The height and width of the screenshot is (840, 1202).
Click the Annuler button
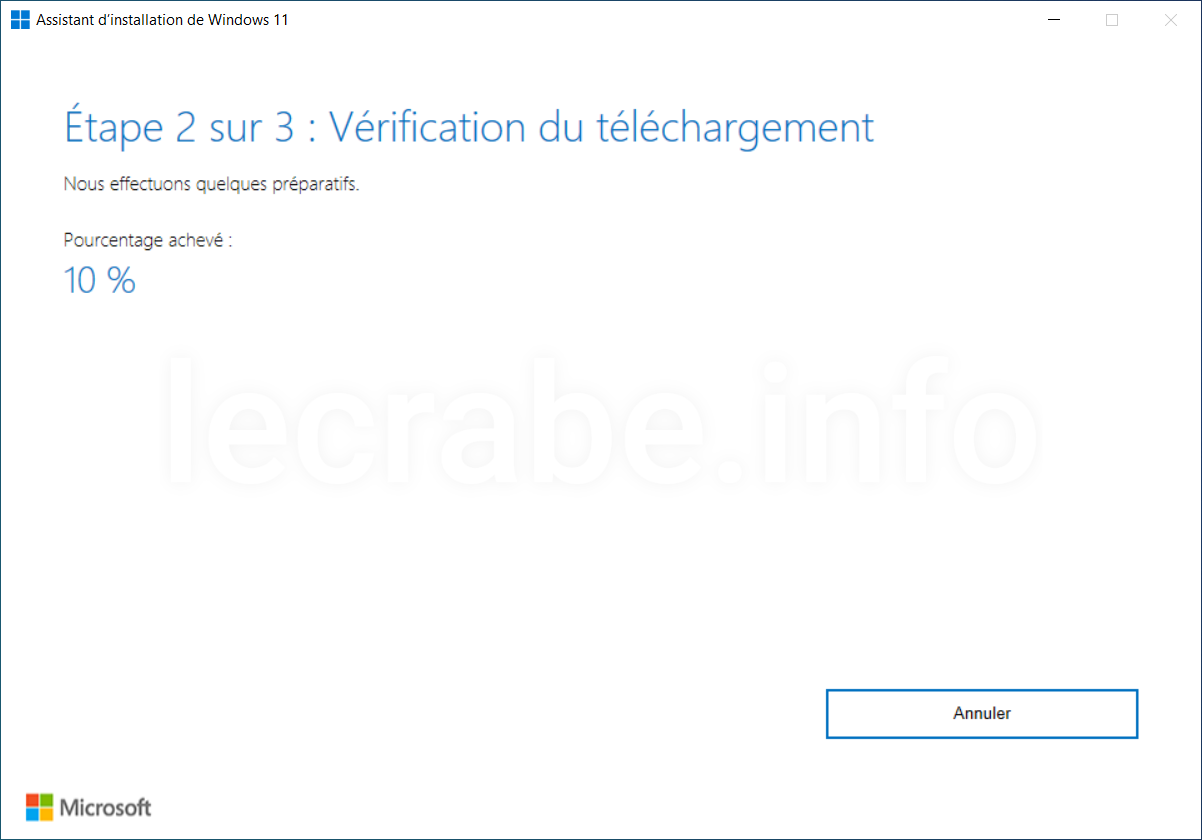(x=982, y=714)
